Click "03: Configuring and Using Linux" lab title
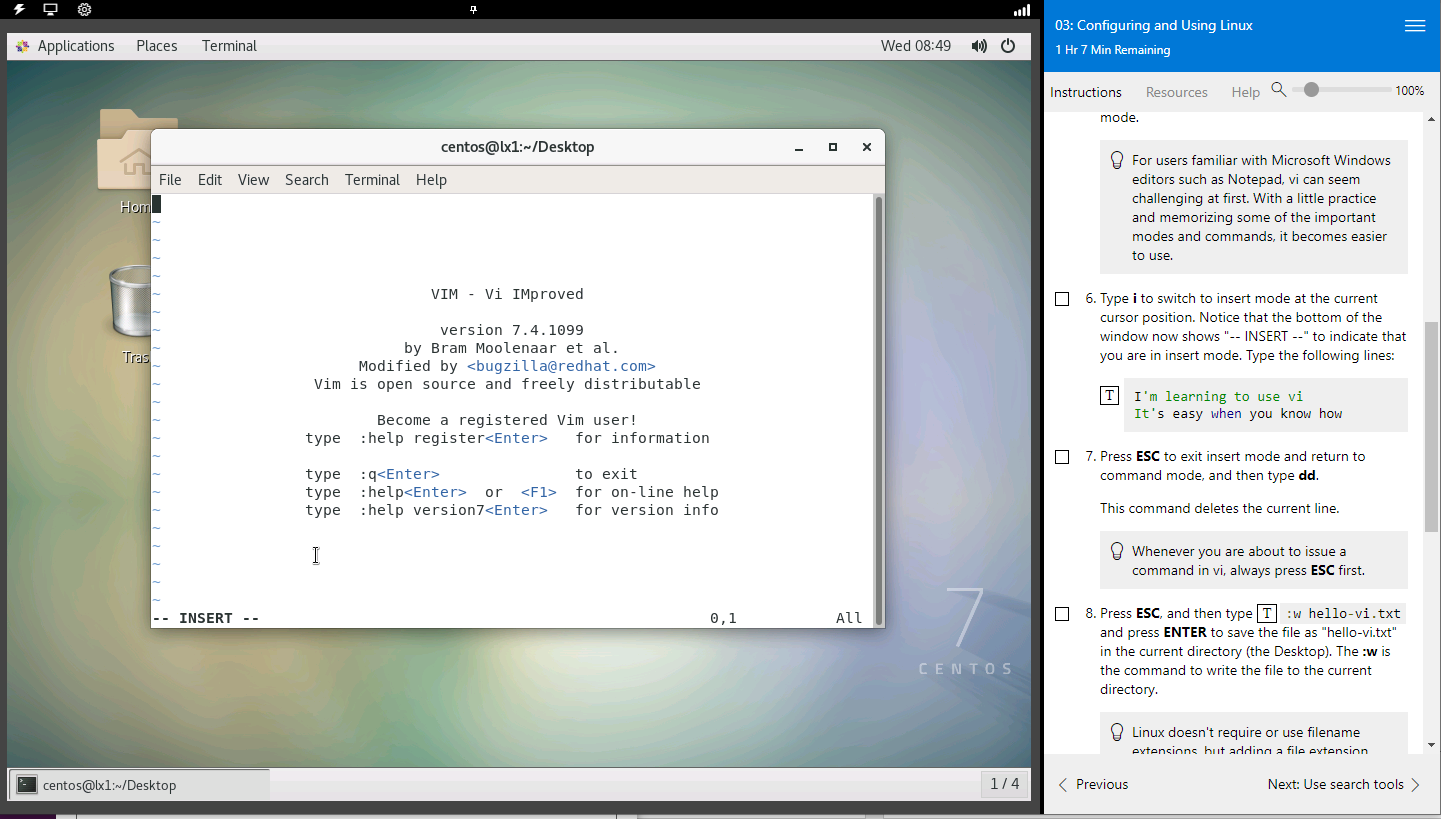Image resolution: width=1441 pixels, height=819 pixels. point(1154,26)
